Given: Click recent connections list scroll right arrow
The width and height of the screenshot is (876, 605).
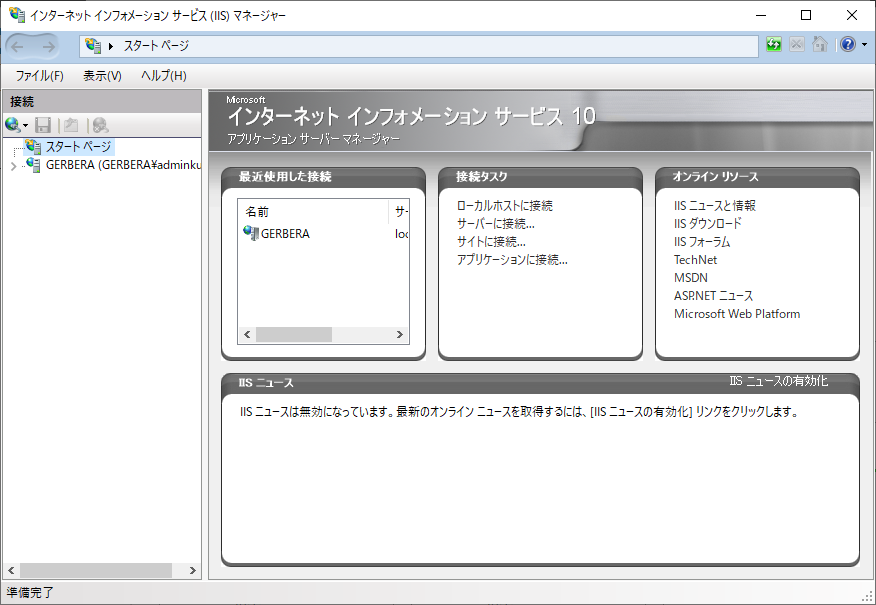Looking at the screenshot, I should (399, 335).
